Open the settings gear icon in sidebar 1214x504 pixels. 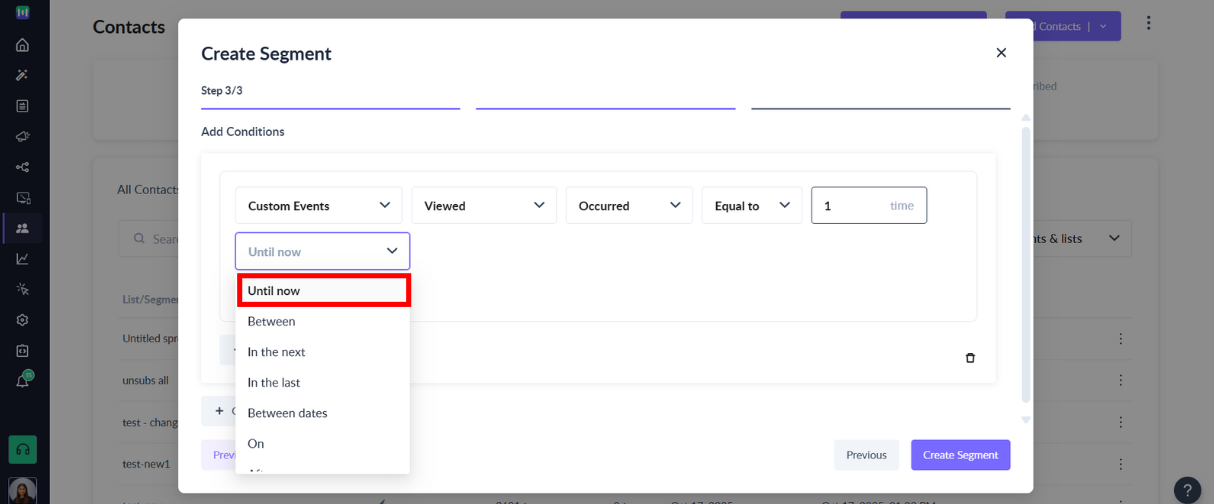(22, 320)
